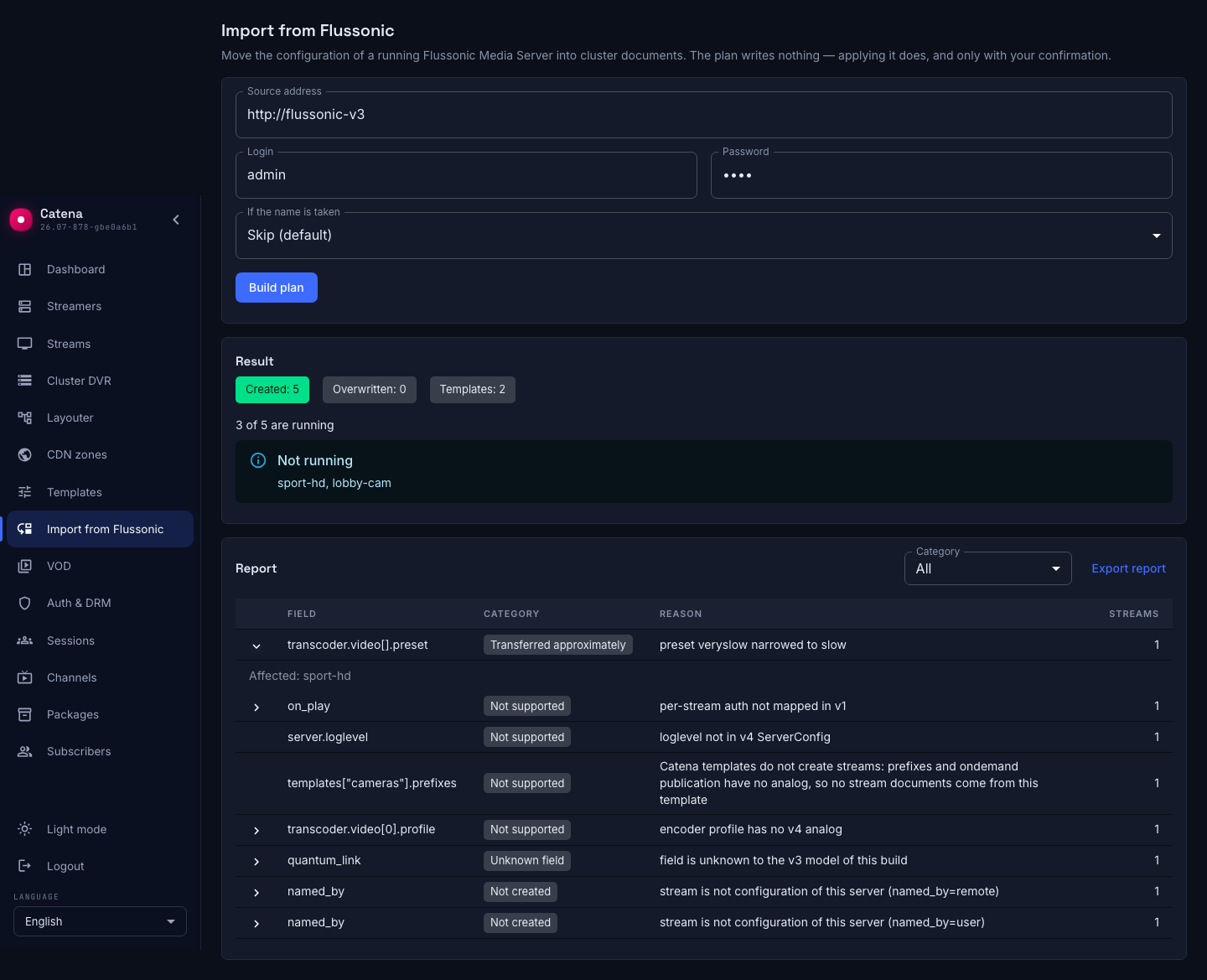The image size is (1207, 980).
Task: Click the CATEGORY column header
Action: [511, 614]
